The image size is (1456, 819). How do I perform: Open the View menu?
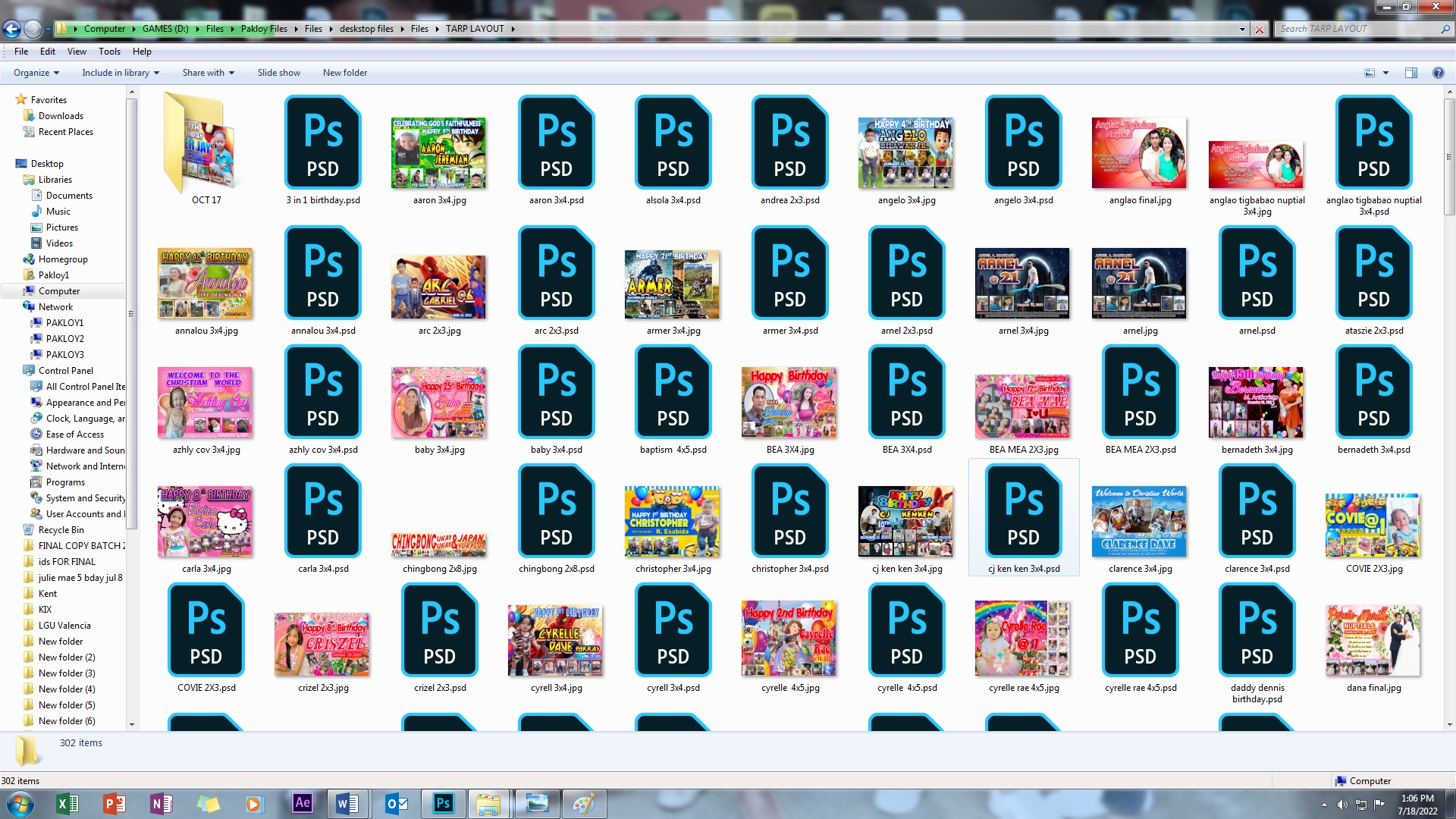[x=77, y=52]
